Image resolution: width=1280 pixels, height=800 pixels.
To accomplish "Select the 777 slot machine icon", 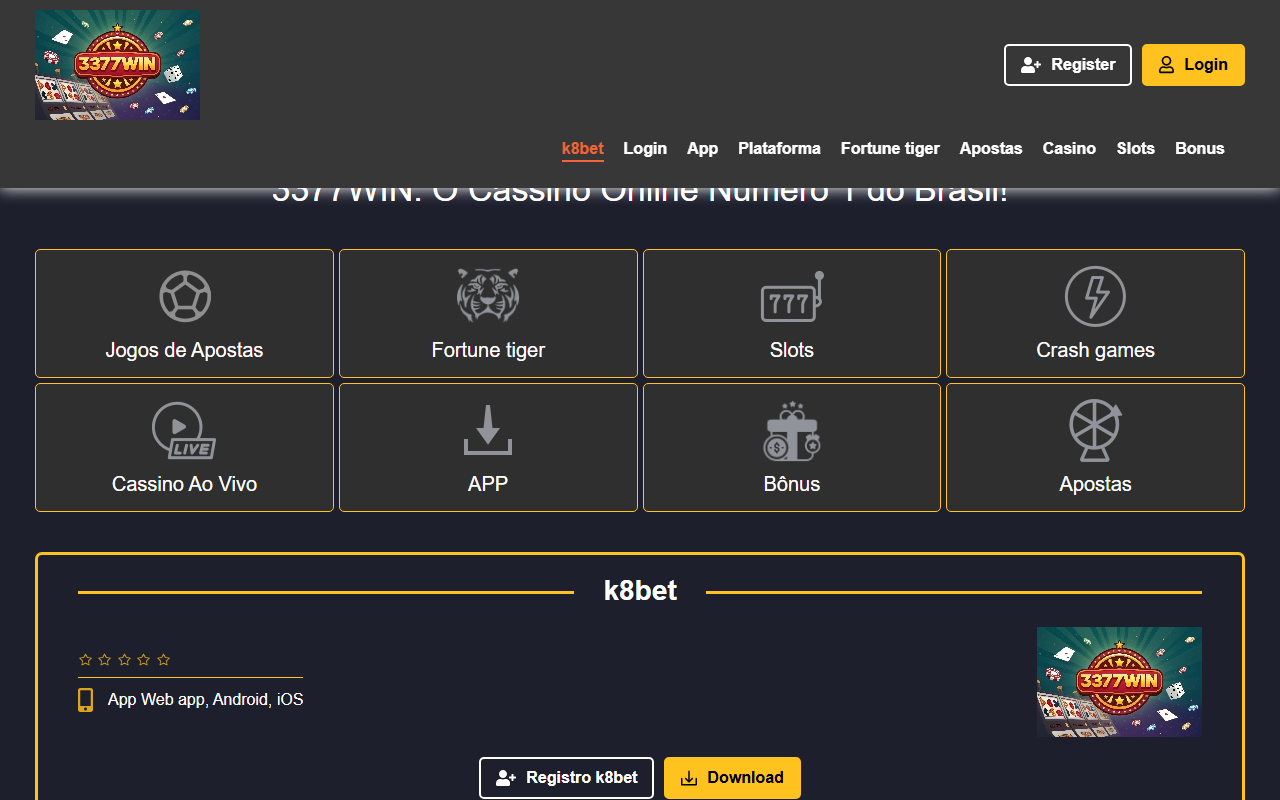I will point(792,296).
